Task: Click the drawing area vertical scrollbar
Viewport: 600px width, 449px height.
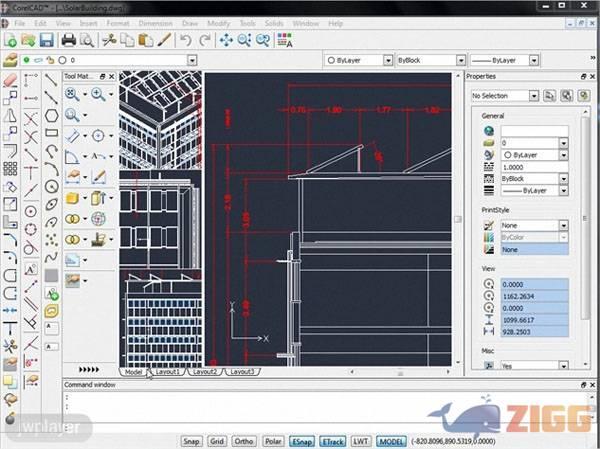Action: click(x=458, y=219)
